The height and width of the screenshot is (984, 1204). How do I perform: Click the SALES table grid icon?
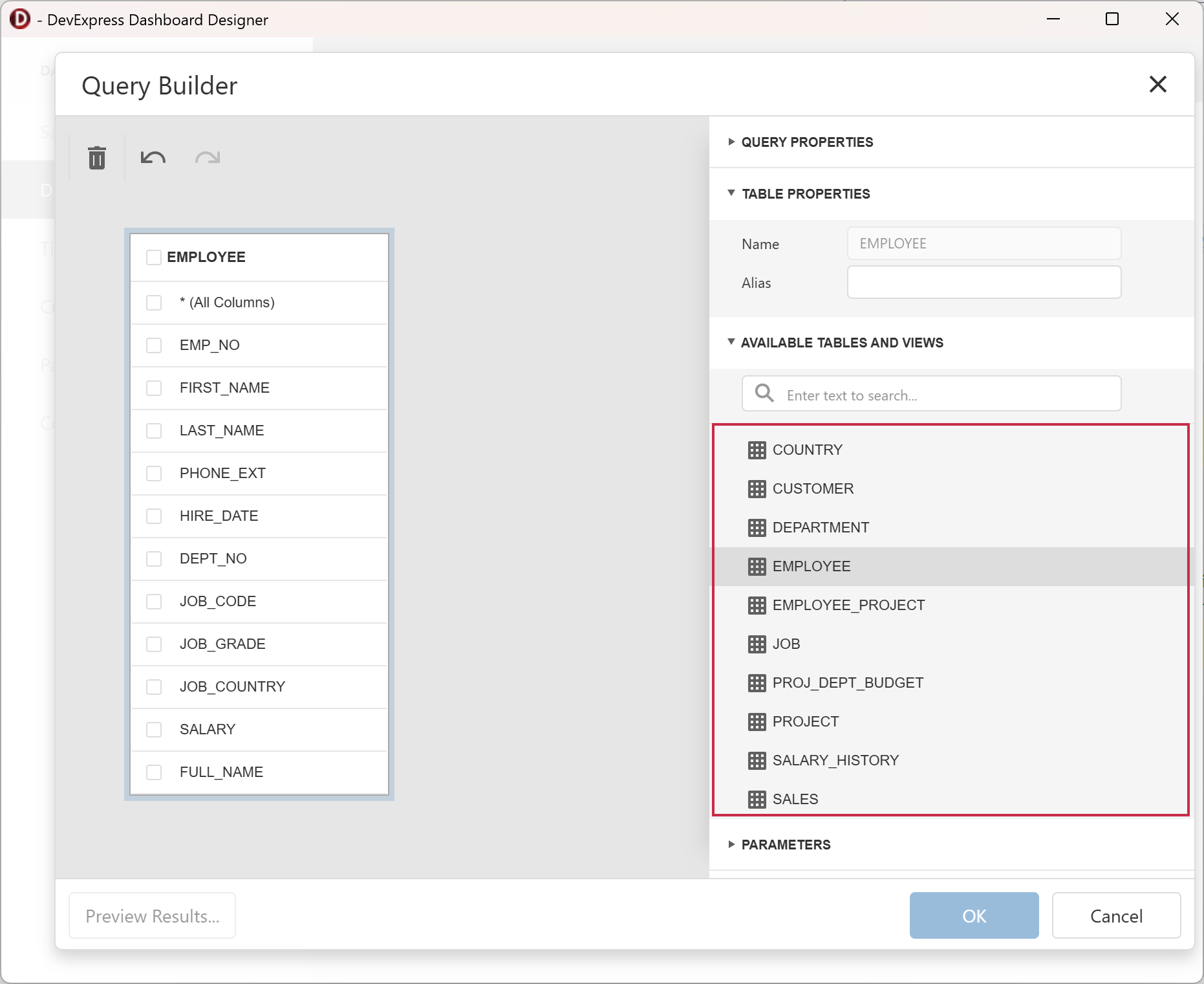pos(757,800)
